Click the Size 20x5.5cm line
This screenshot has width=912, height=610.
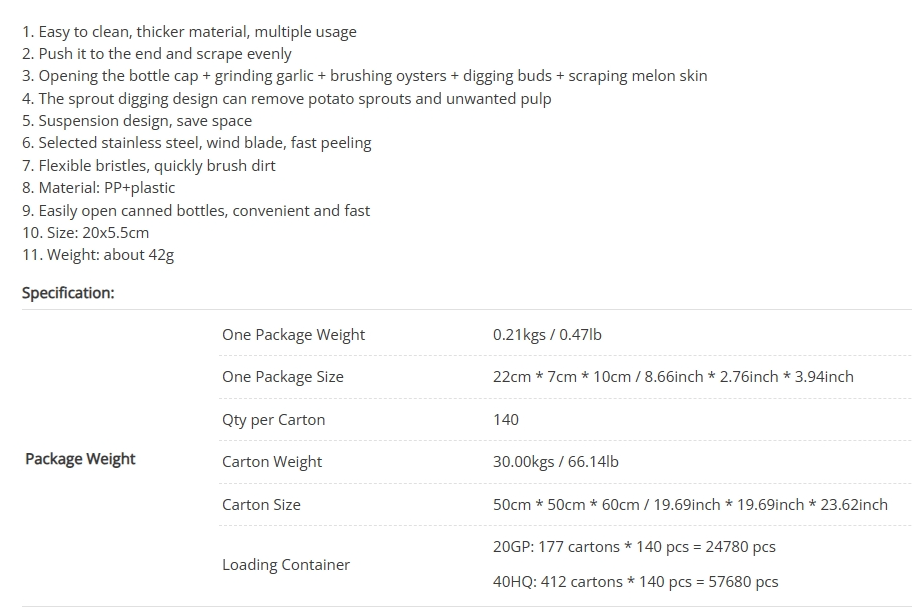[x=86, y=233]
